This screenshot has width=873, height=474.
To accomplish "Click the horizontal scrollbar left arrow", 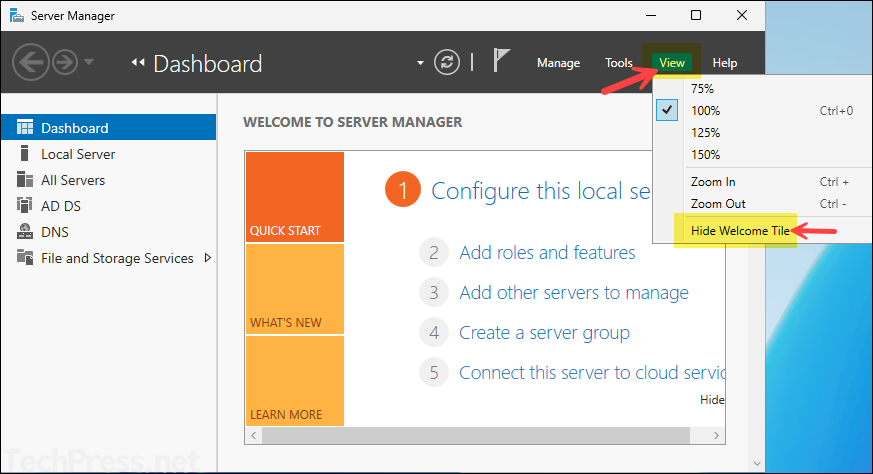I will tap(254, 436).
